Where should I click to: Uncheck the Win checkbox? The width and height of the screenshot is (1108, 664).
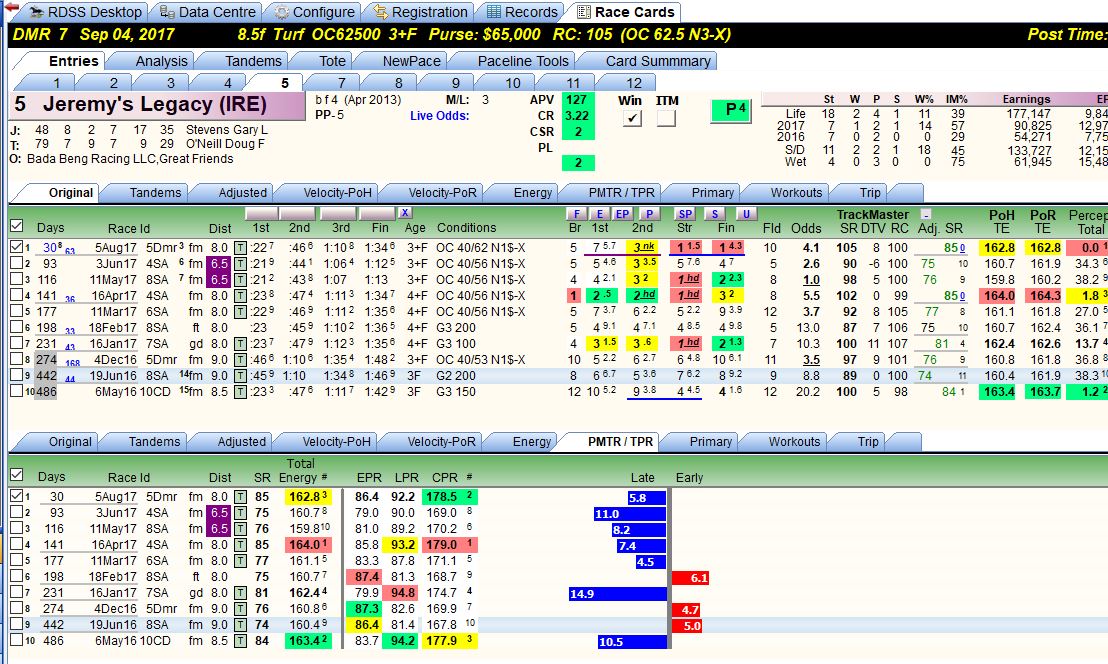click(x=632, y=118)
